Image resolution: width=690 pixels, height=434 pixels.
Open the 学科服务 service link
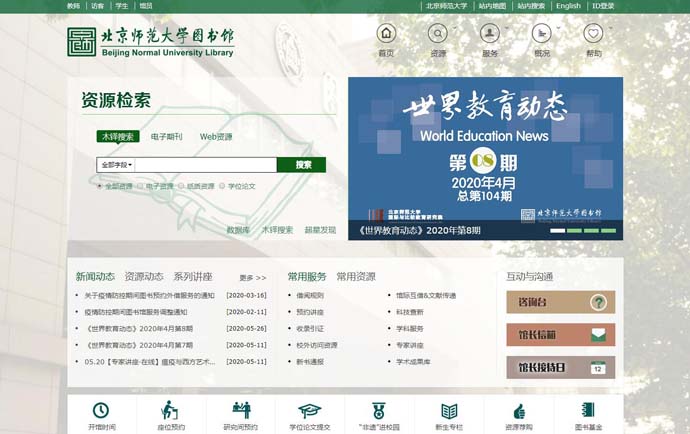[410, 329]
